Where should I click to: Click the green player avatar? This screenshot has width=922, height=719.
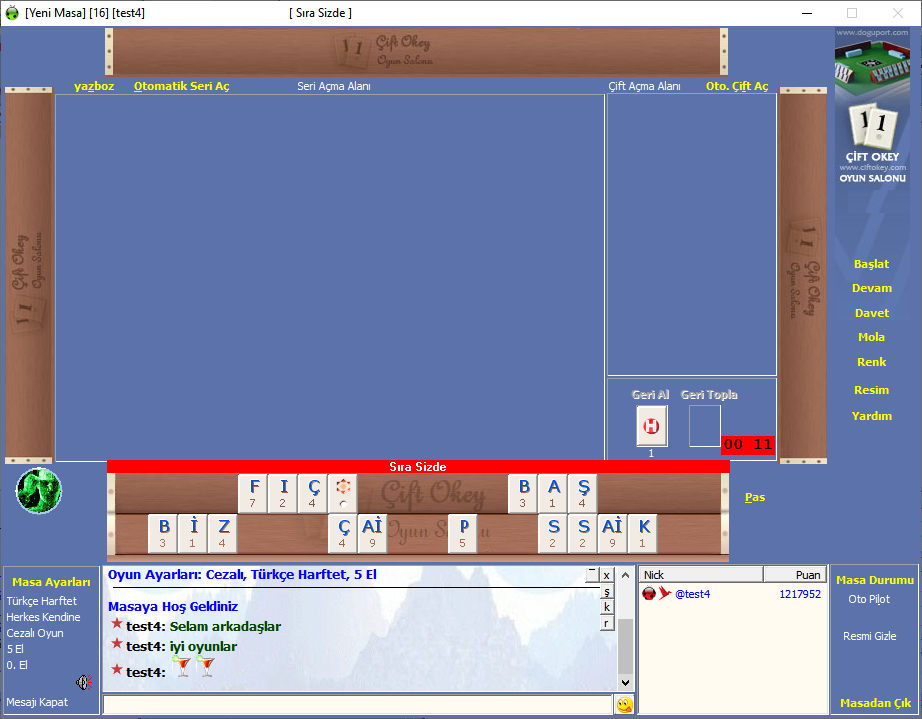click(x=39, y=491)
